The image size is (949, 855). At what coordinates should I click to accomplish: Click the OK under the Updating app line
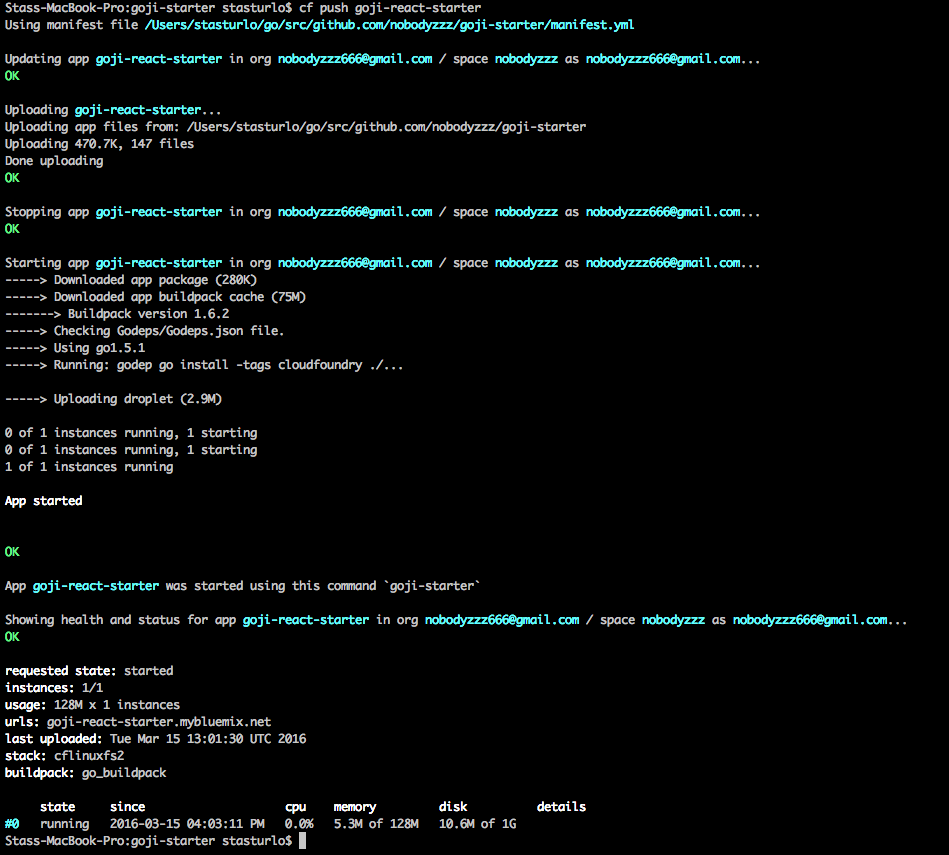[12, 76]
